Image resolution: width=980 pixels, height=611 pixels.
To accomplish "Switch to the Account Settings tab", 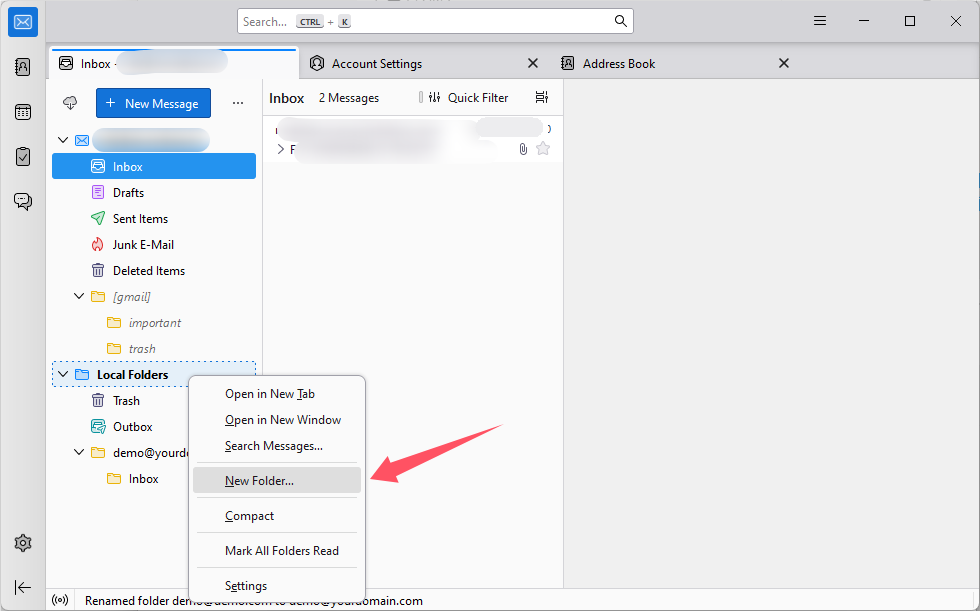I will 376,64.
